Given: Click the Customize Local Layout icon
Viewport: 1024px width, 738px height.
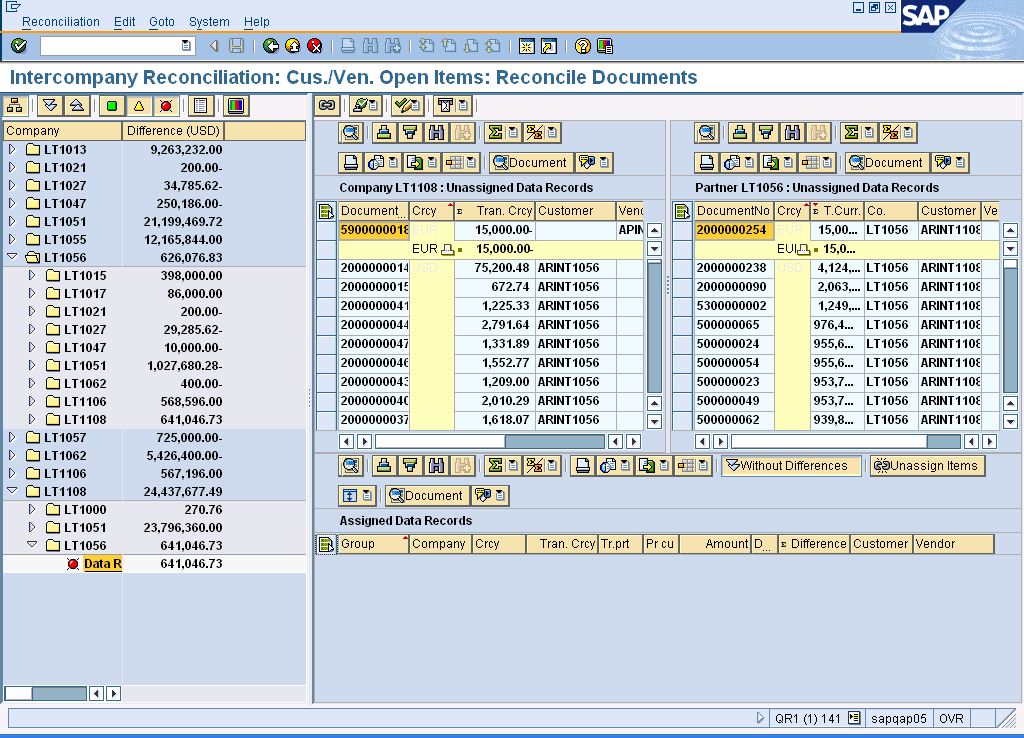Looking at the screenshot, I should (x=605, y=46).
